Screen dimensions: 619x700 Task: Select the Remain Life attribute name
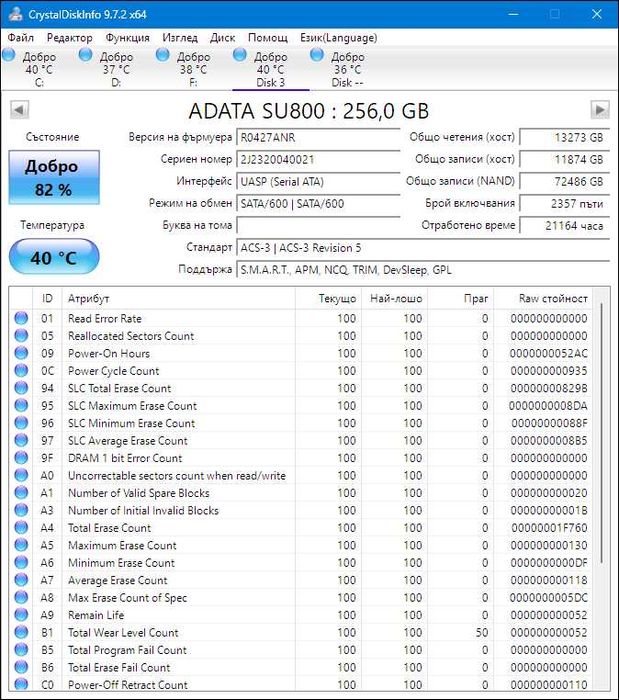click(x=96, y=615)
